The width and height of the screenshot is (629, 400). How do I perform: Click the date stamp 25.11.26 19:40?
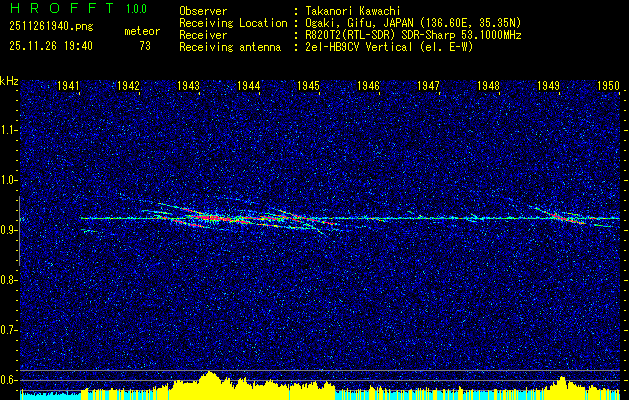tap(51, 46)
